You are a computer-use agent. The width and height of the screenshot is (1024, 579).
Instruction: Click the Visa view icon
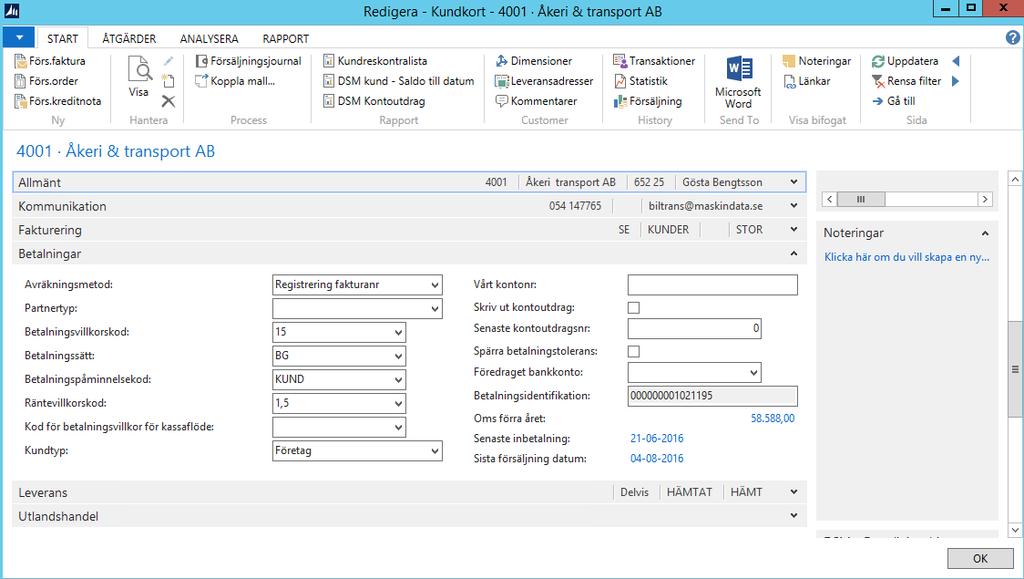click(x=138, y=76)
